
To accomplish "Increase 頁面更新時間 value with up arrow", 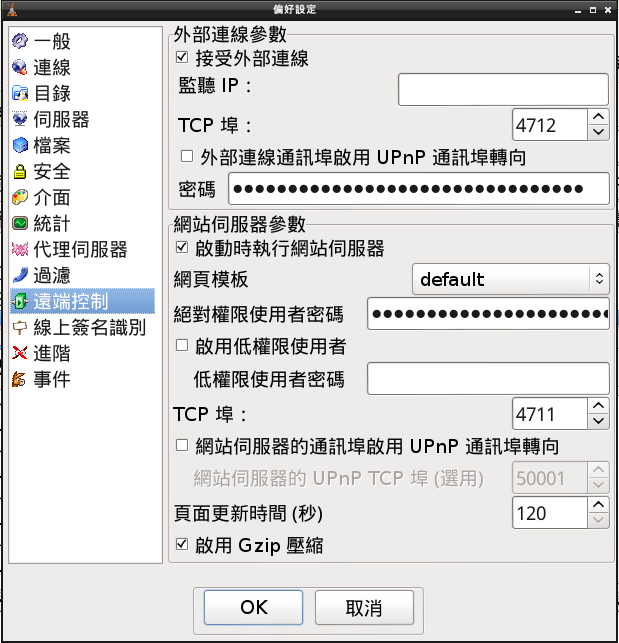I will pos(598,505).
